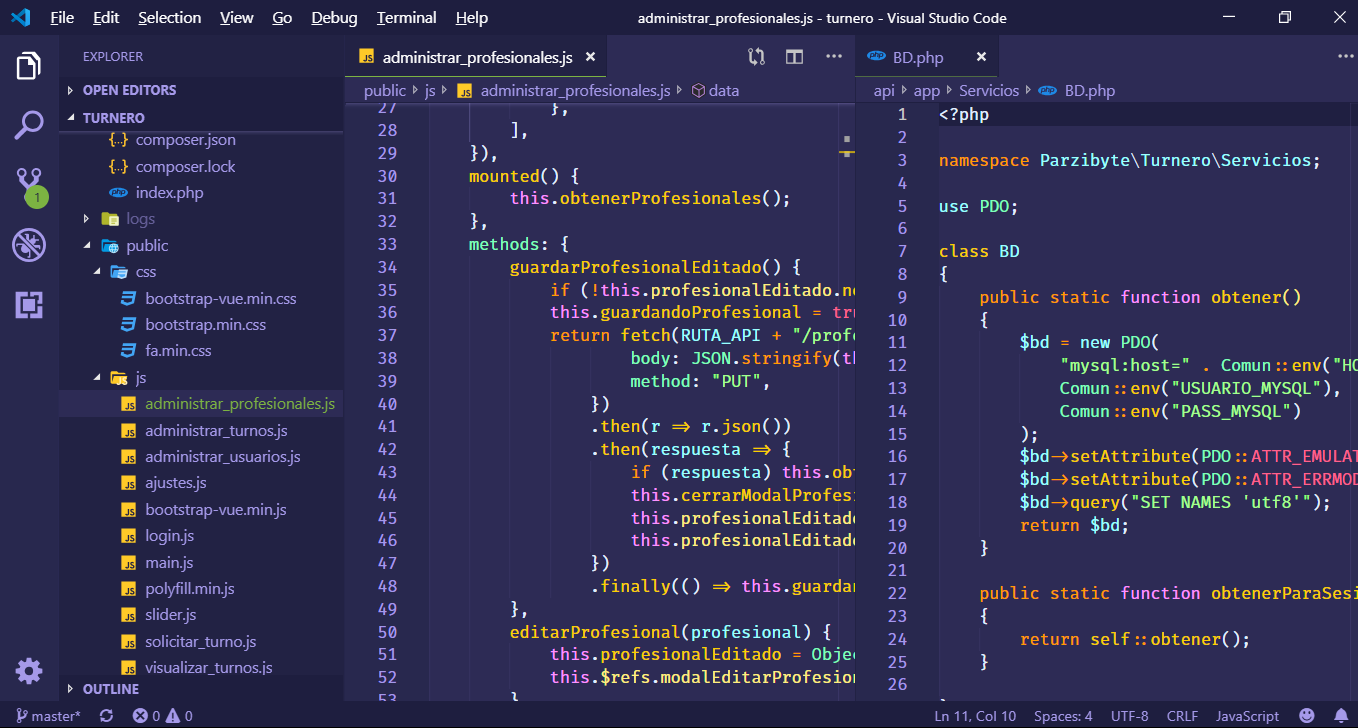The height and width of the screenshot is (728, 1358).
Task: Open the Debug menu
Action: (334, 18)
